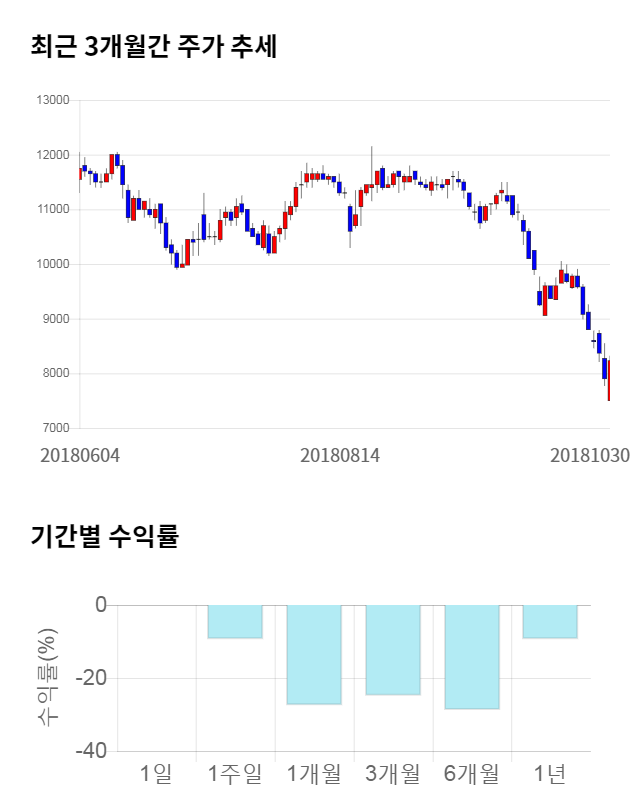
Task: Select the 1주일 return bar
Action: click(235, 621)
